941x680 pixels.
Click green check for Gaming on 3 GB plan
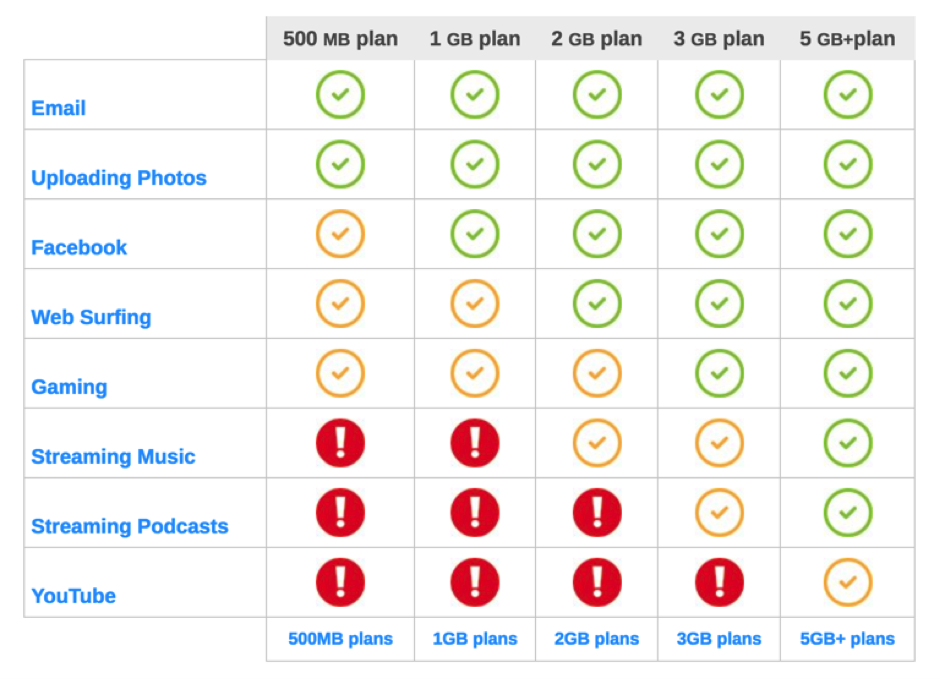pyautogui.click(x=719, y=373)
